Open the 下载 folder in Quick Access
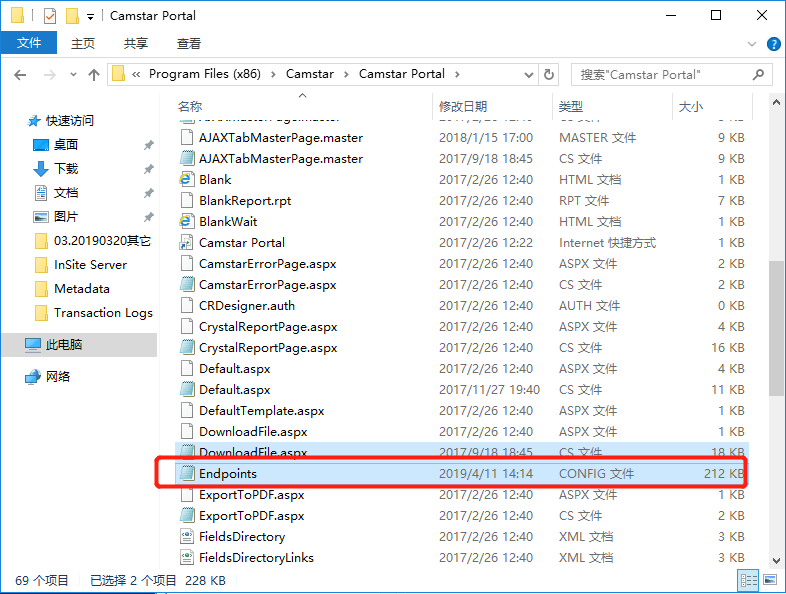 tap(66, 168)
